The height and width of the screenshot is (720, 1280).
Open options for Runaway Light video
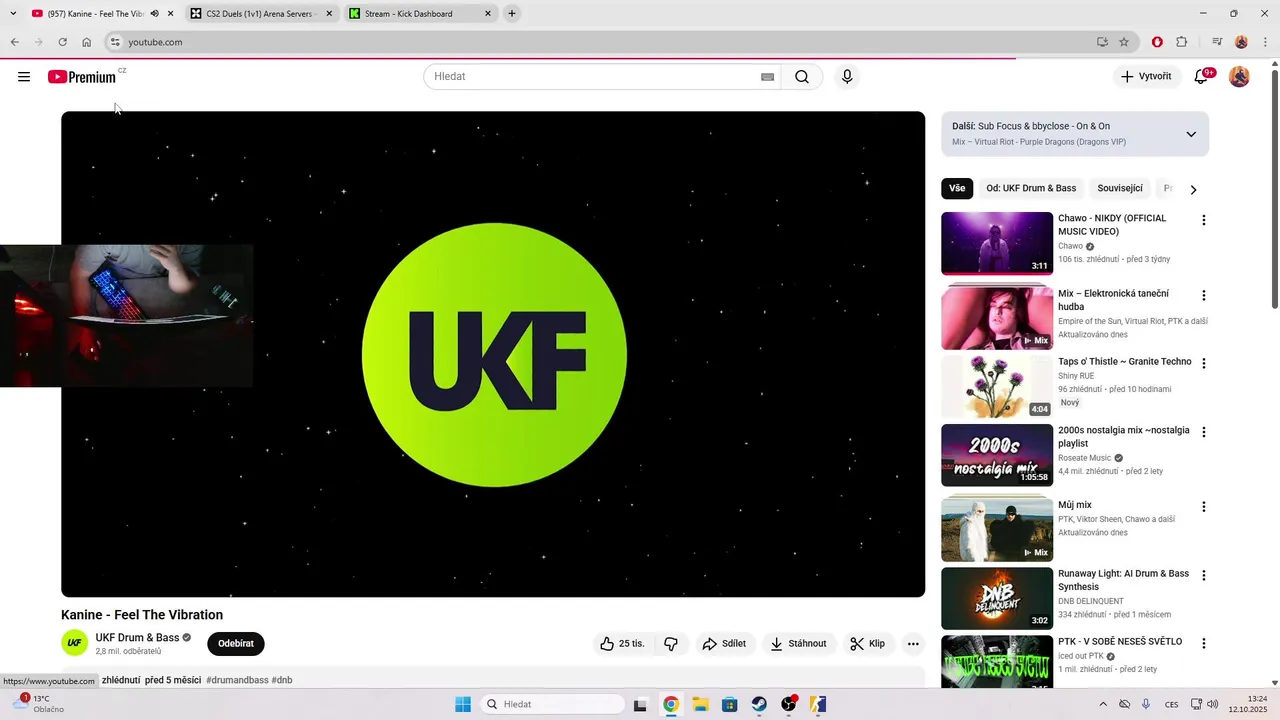click(1203, 576)
